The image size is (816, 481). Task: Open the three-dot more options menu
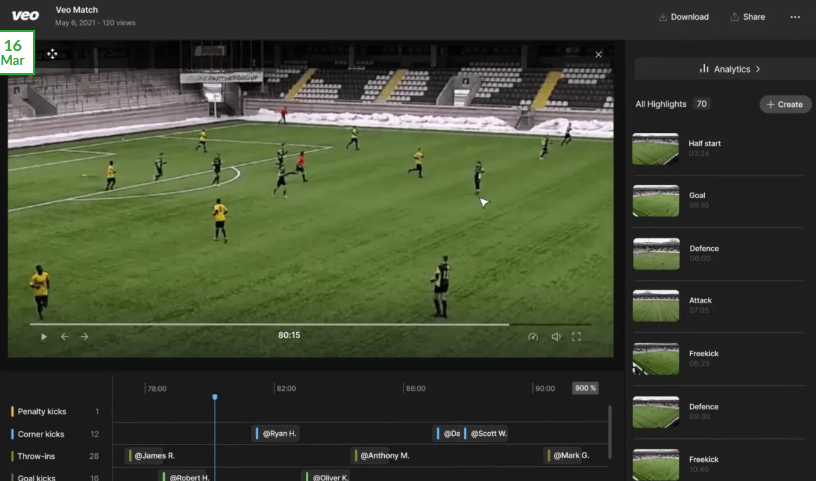tap(795, 17)
